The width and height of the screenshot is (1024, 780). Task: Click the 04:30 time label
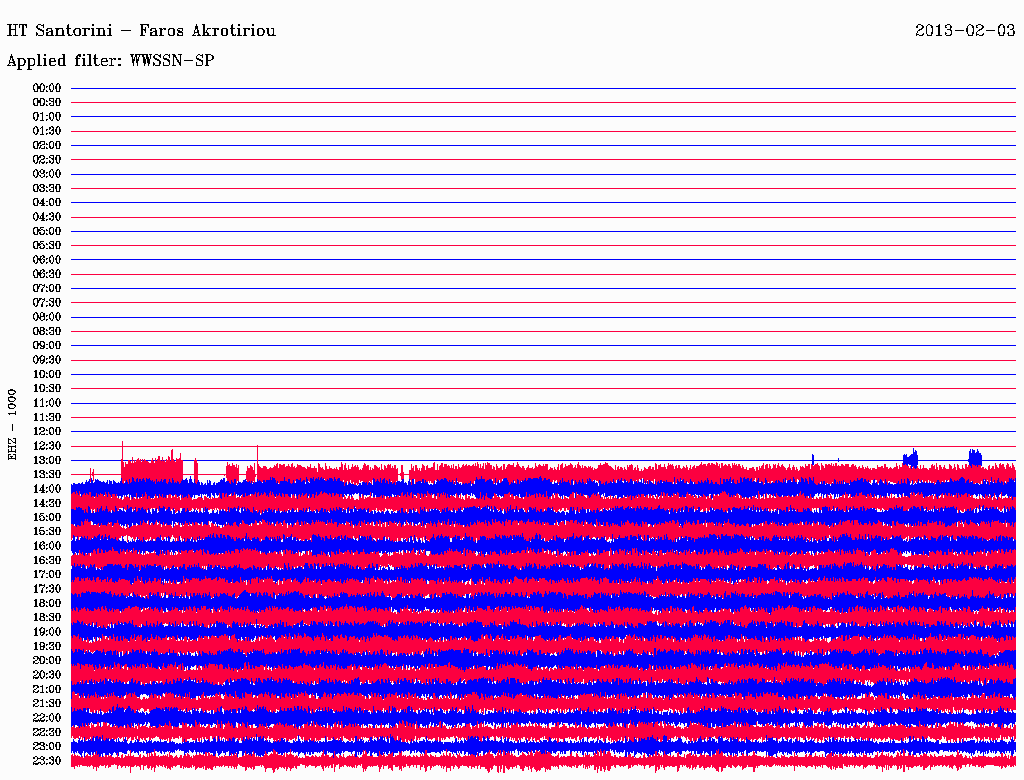(x=47, y=217)
